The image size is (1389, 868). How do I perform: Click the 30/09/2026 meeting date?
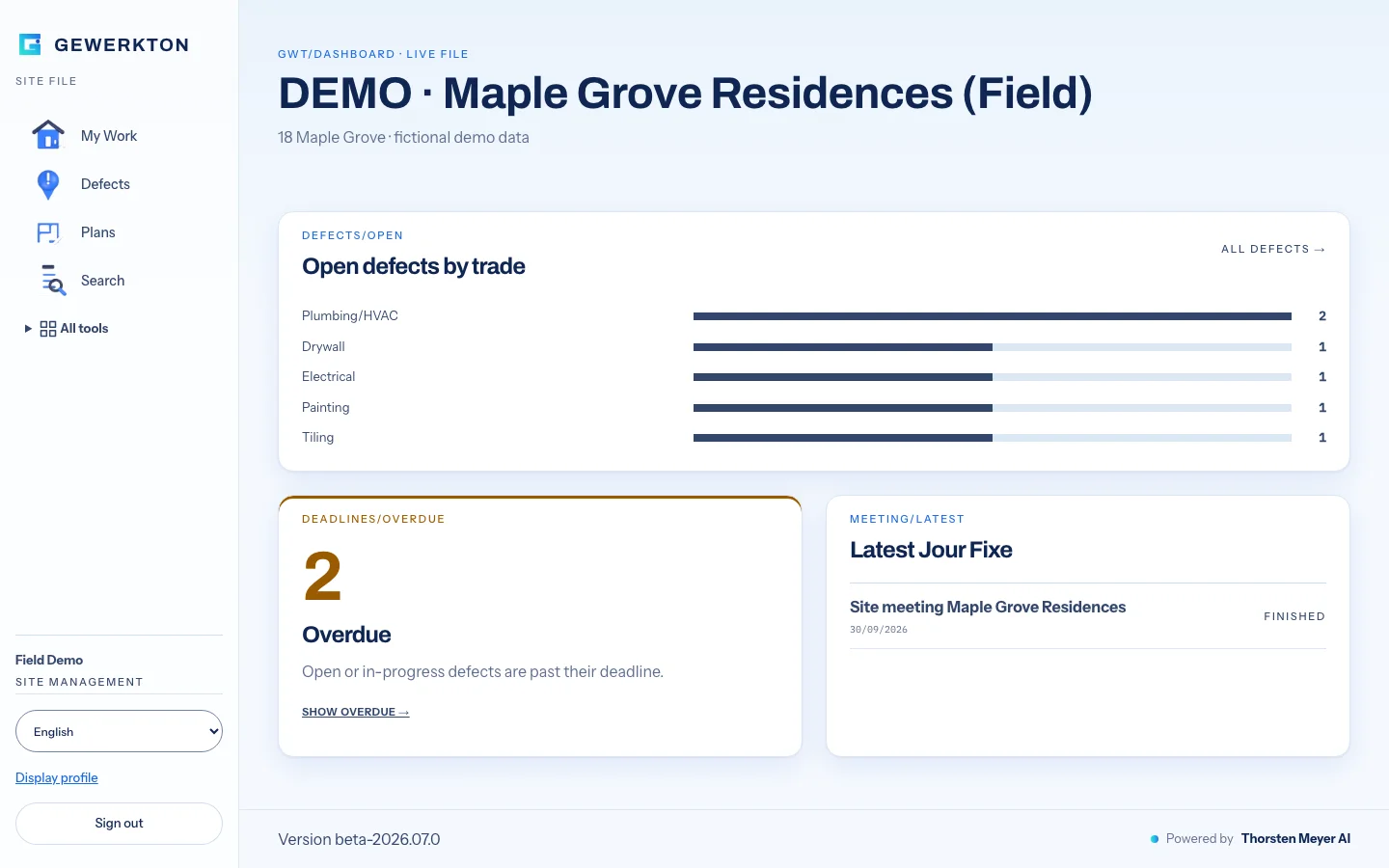tap(879, 630)
